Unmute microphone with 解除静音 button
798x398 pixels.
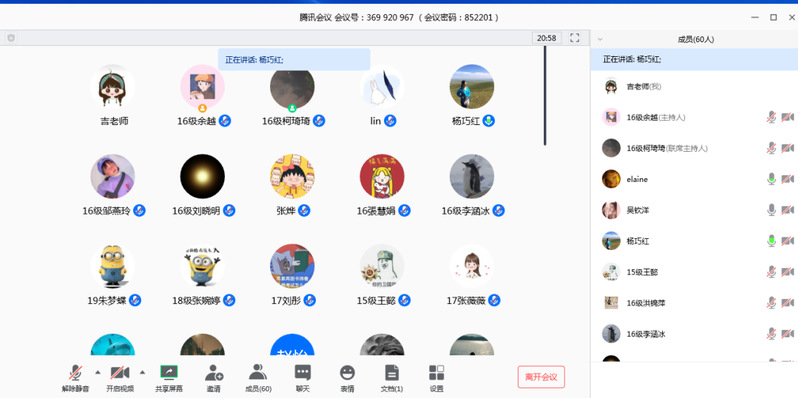[76, 378]
